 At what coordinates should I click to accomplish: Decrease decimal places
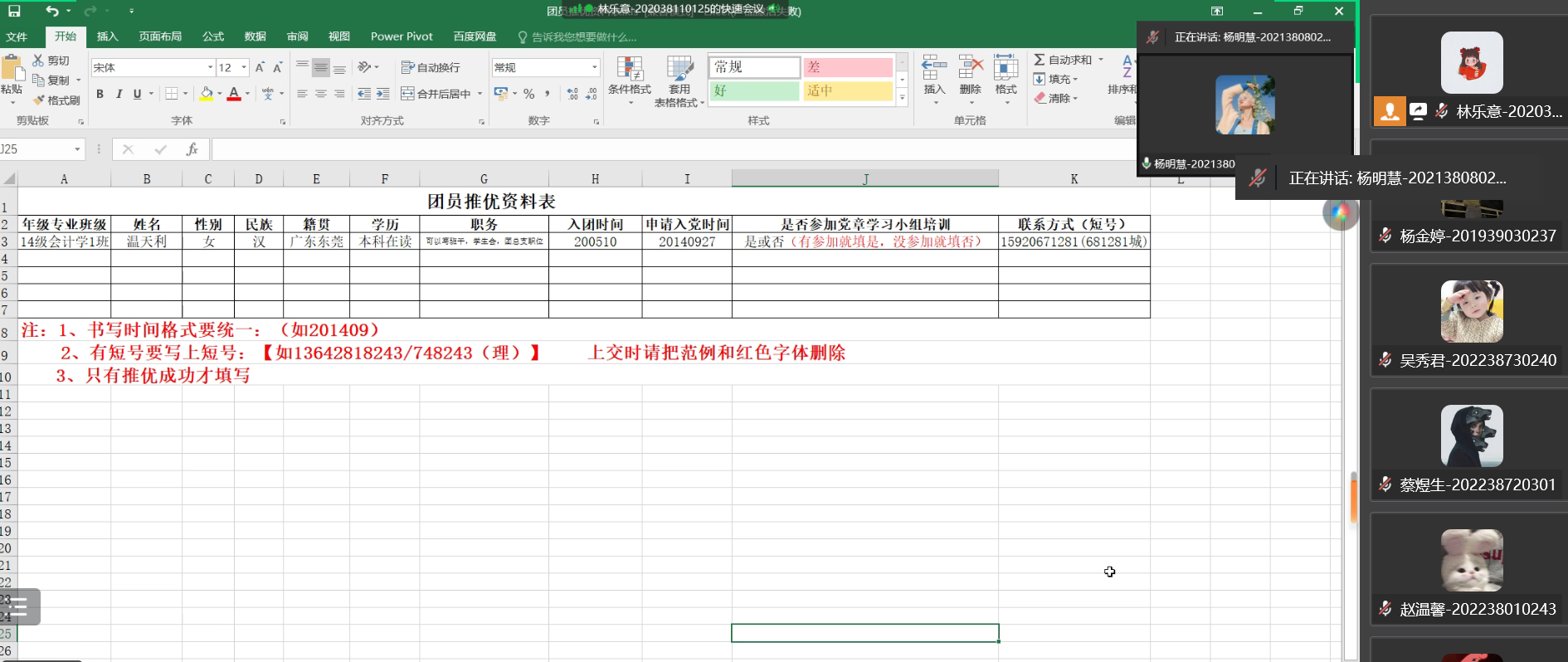tap(591, 94)
